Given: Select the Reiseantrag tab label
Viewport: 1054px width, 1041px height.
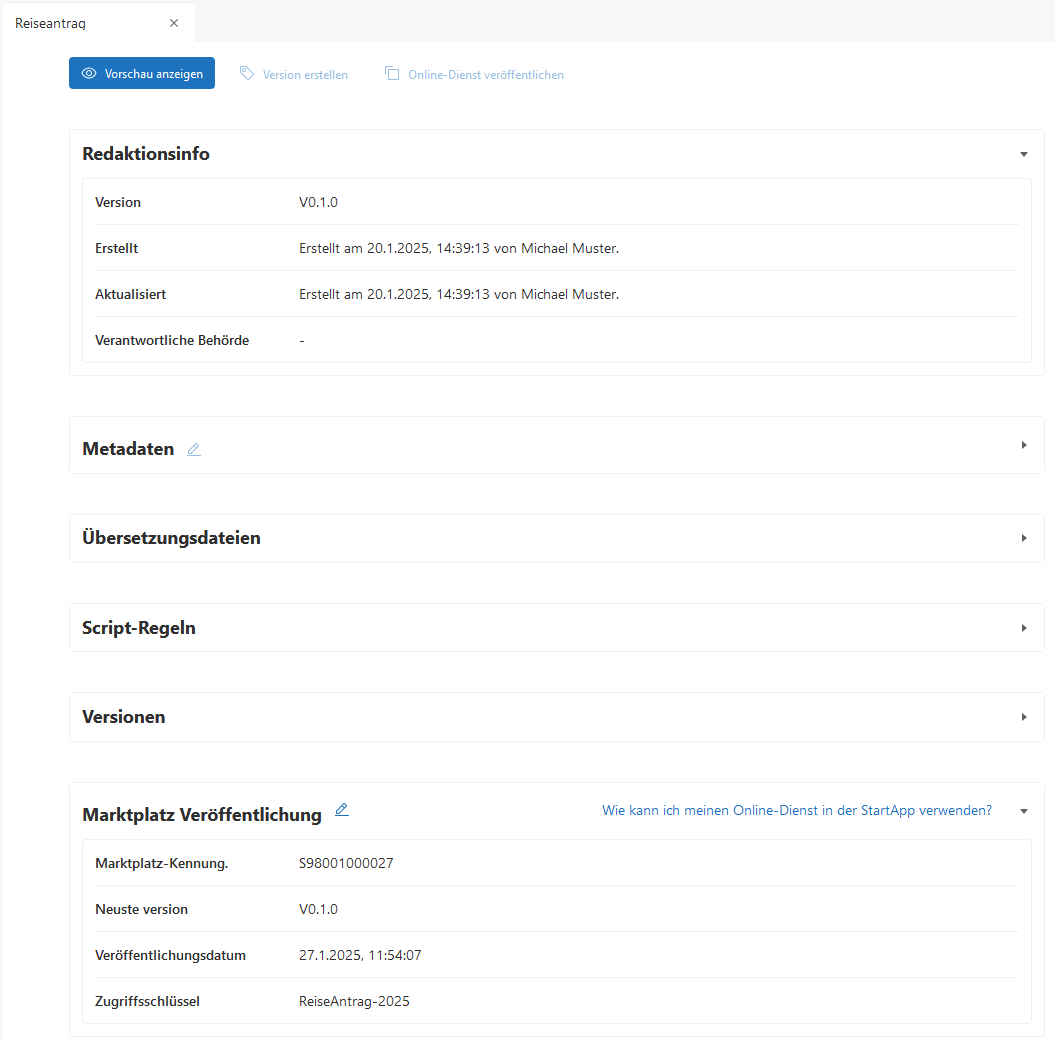Looking at the screenshot, I should coord(50,23).
